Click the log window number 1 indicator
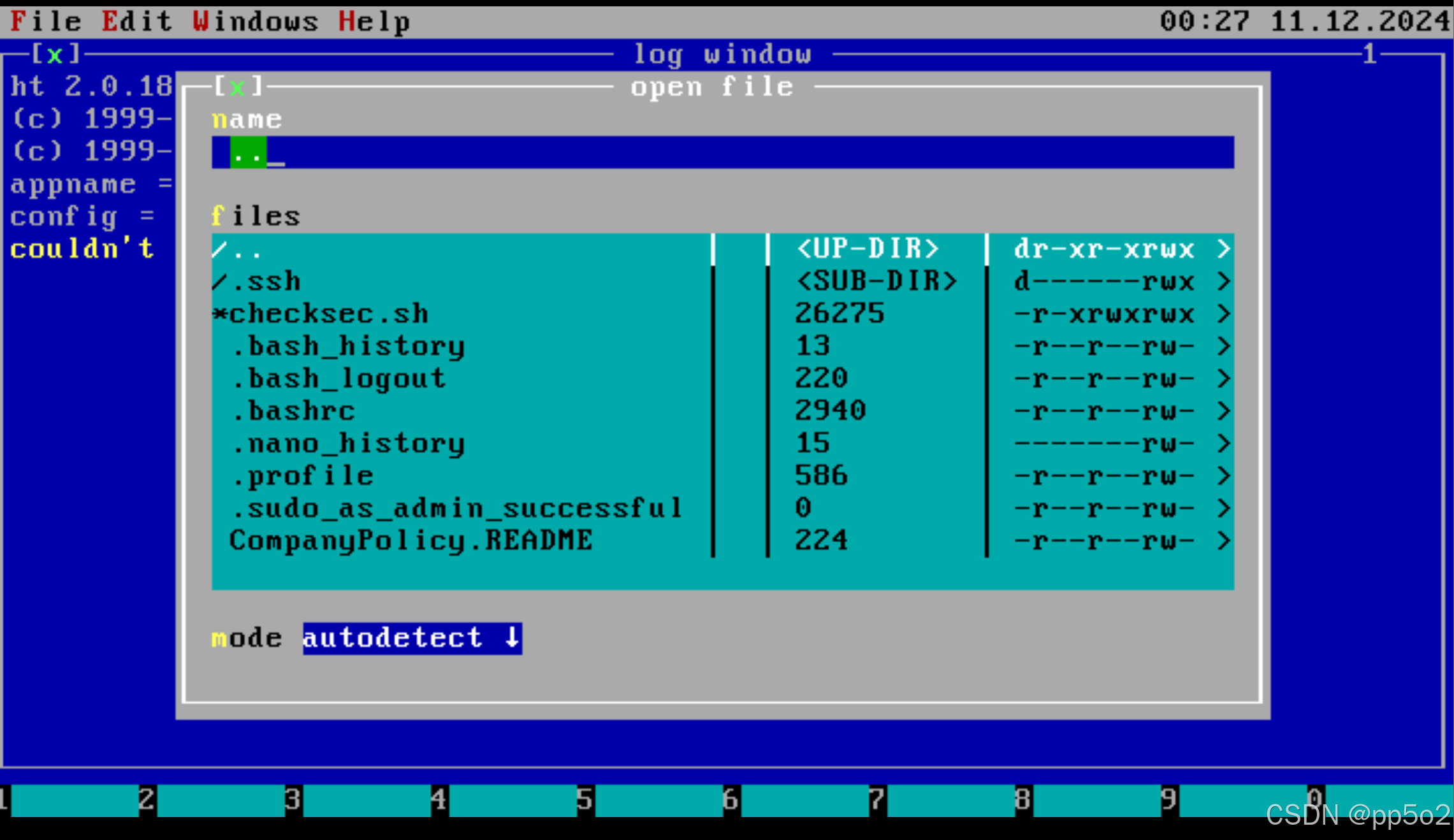 click(x=1369, y=54)
